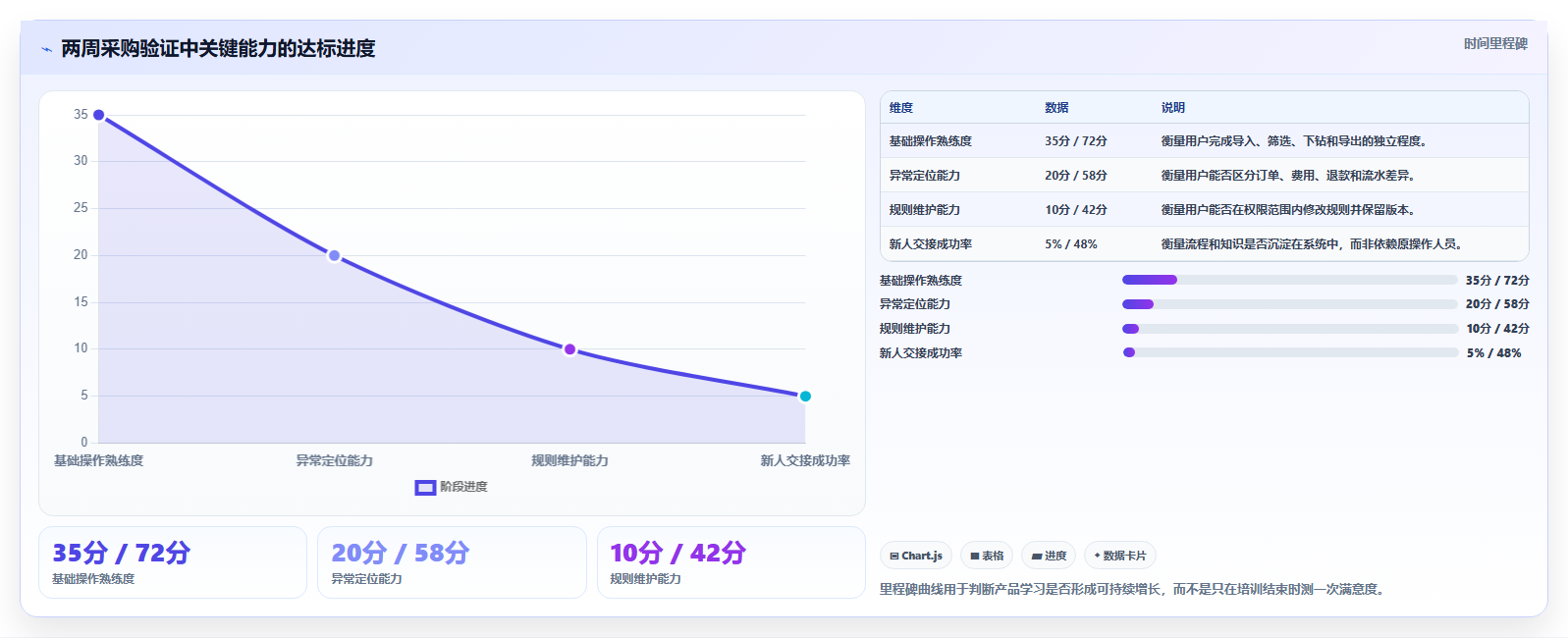Select the Chart.js tag chip
Screen dimensions: 1568x638
point(916,556)
